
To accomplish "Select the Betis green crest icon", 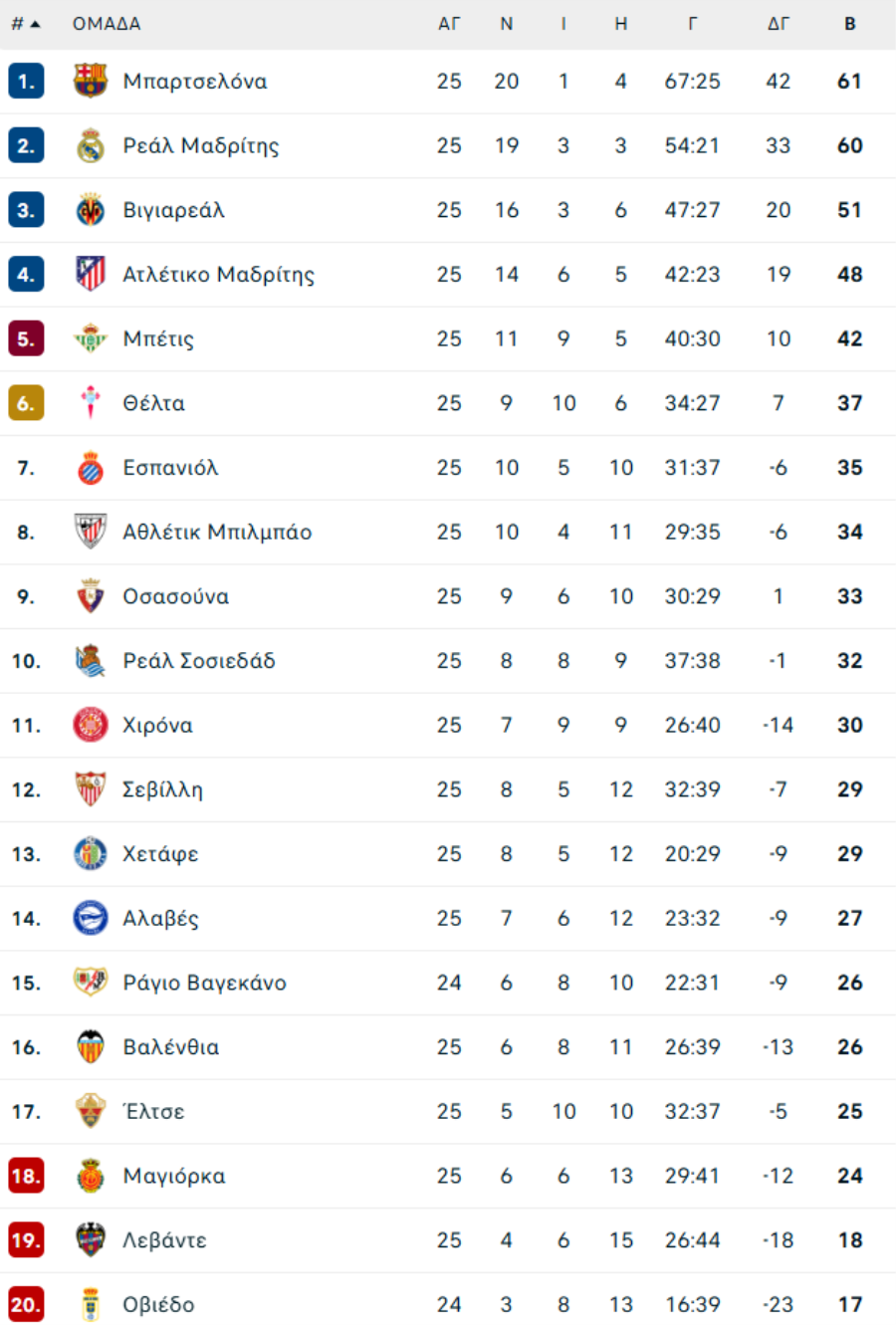I will click(91, 338).
